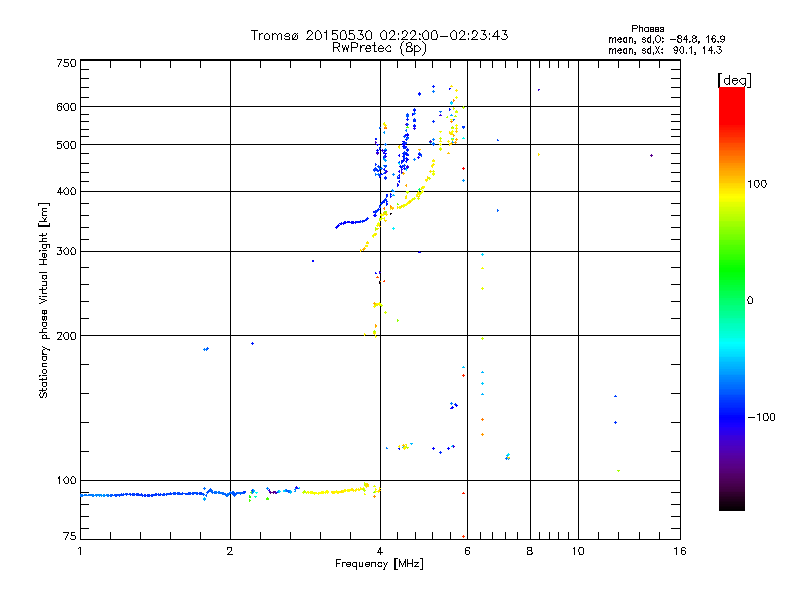Click the "Phases" header text

coord(647,29)
